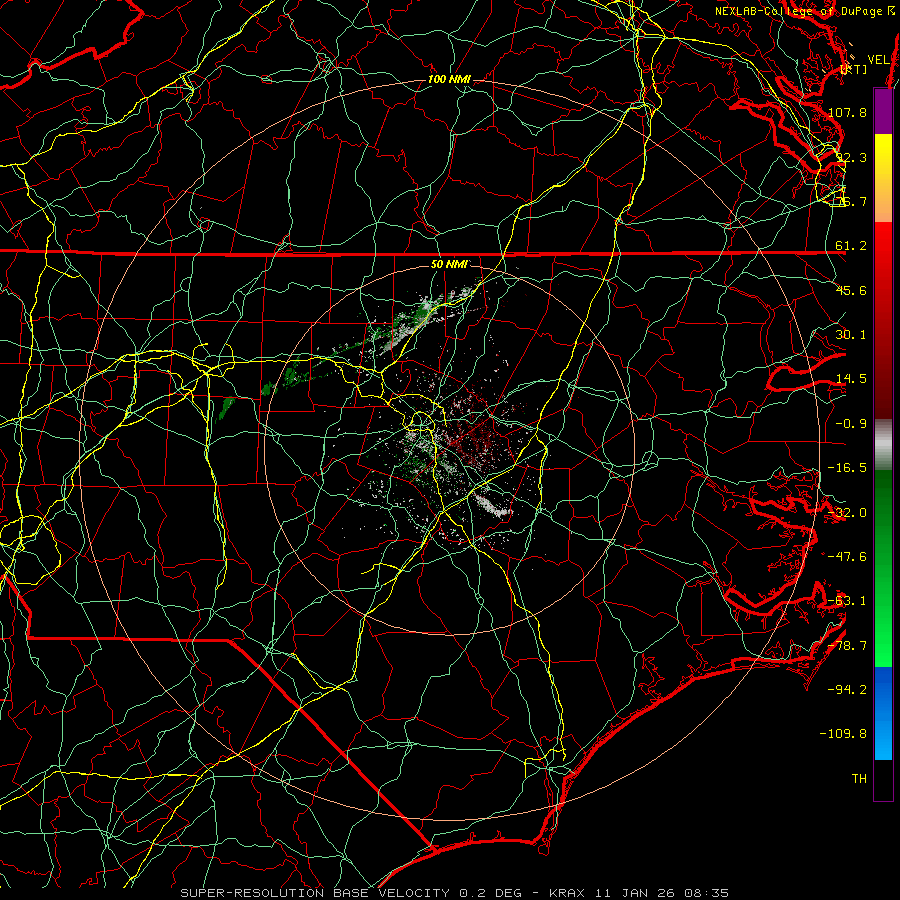Click the 45.6 legend value
This screenshot has height=900, width=900.
(x=851, y=290)
